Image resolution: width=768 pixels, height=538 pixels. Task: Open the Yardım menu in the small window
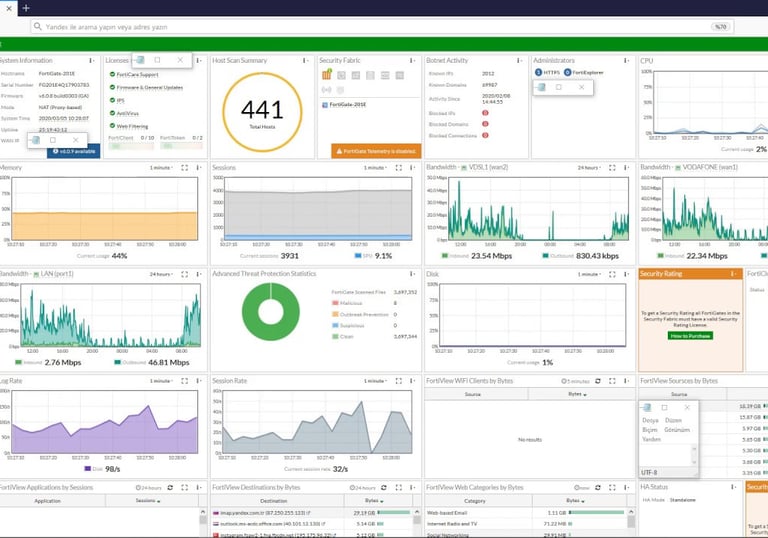pos(651,439)
